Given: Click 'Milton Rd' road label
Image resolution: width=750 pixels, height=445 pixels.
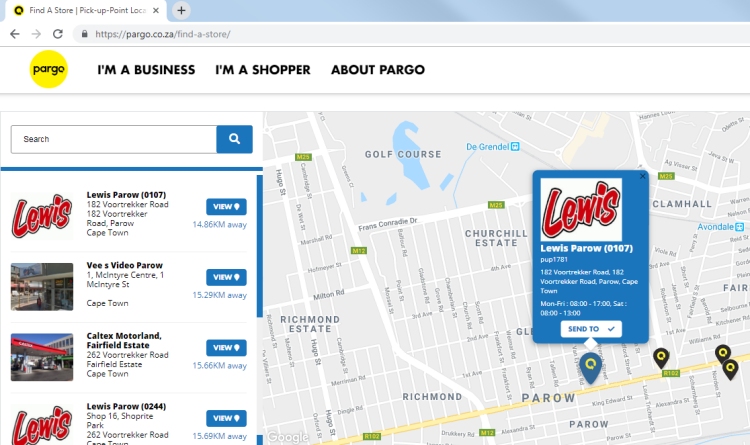Looking at the screenshot, I should (x=329, y=294).
